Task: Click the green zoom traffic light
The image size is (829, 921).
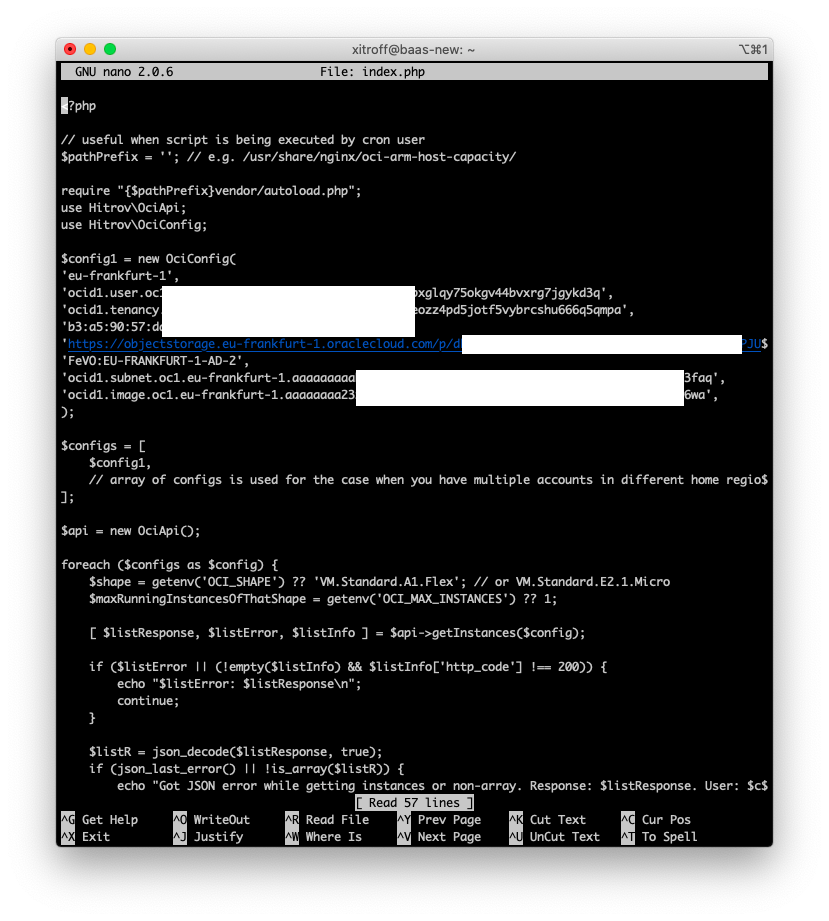Action: click(x=110, y=47)
